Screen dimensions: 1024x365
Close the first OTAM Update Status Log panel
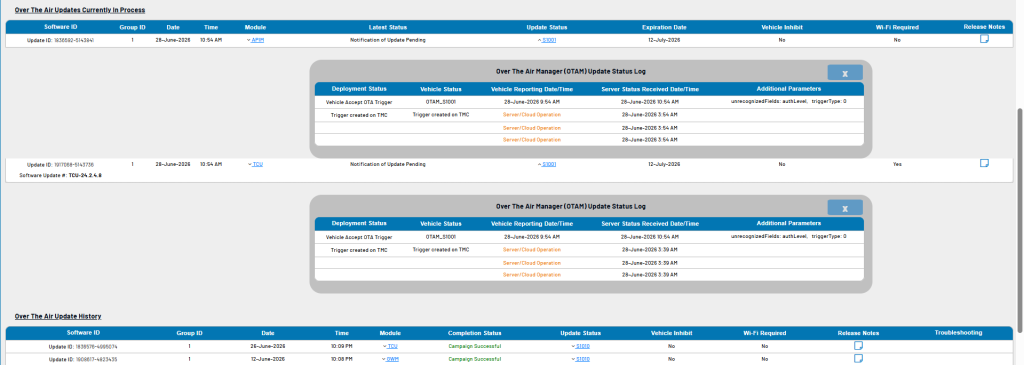point(844,73)
